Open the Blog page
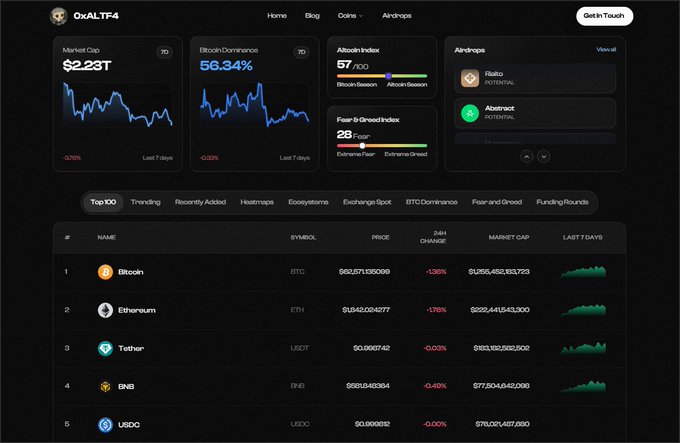Screen dimensions: 680x443 312,16
